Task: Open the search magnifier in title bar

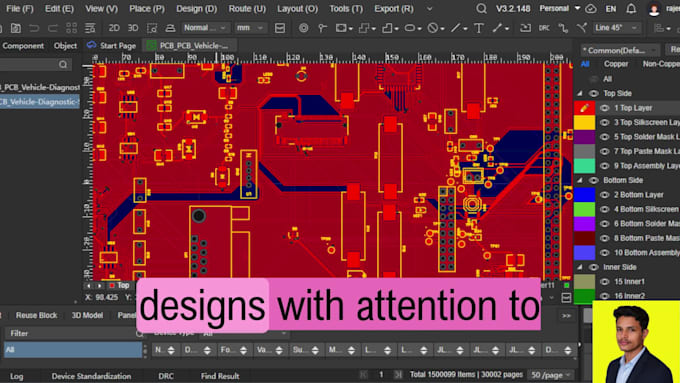Action: click(481, 9)
